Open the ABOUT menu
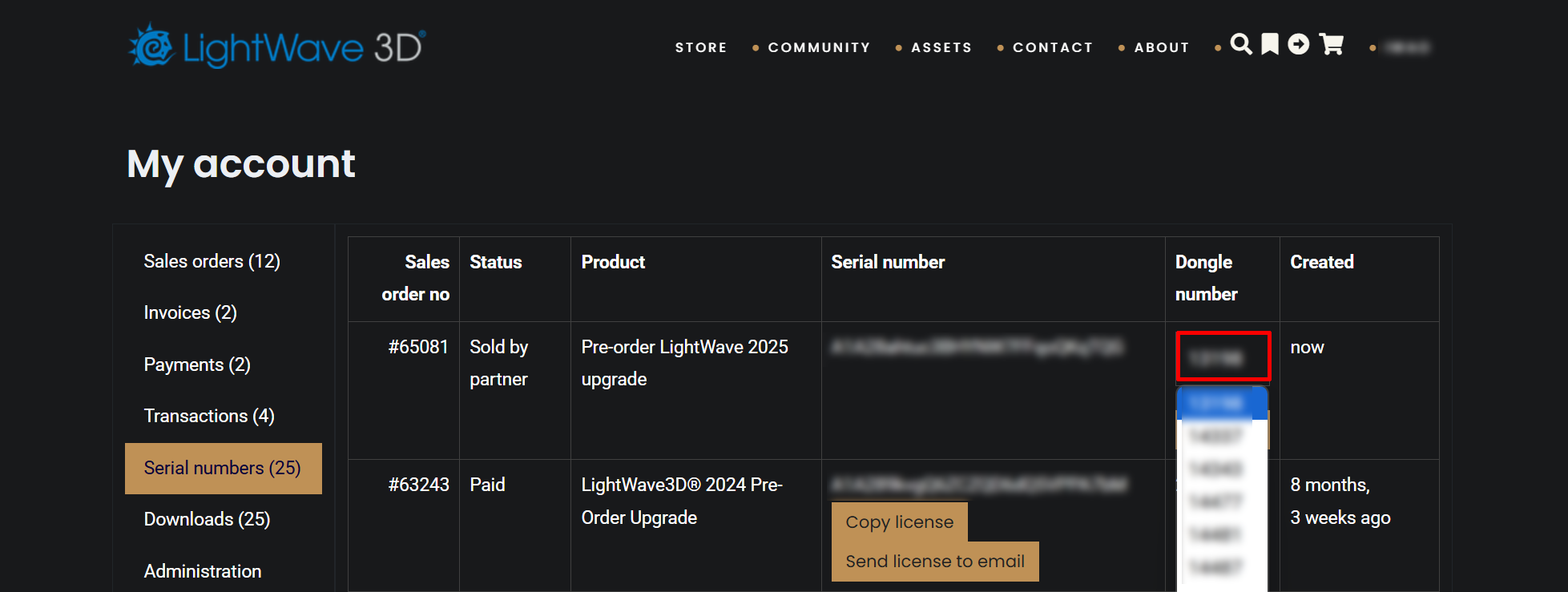 pos(1162,47)
